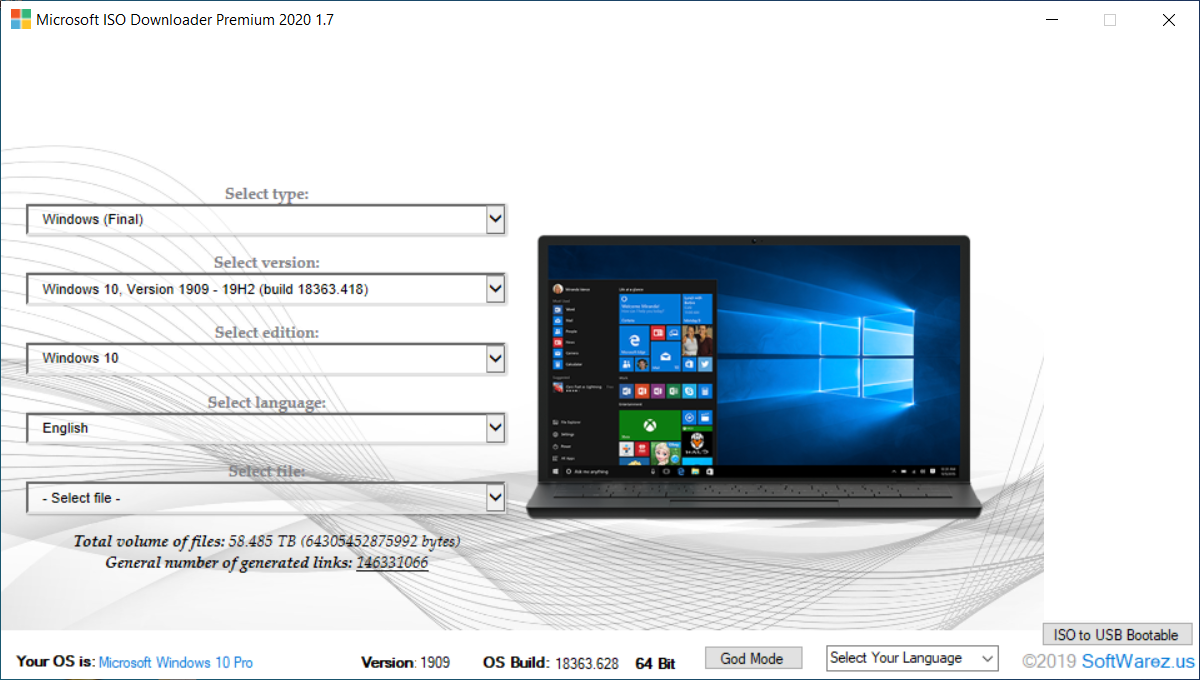
Task: Click the laptop Windows 10 image
Action: pyautogui.click(x=753, y=376)
